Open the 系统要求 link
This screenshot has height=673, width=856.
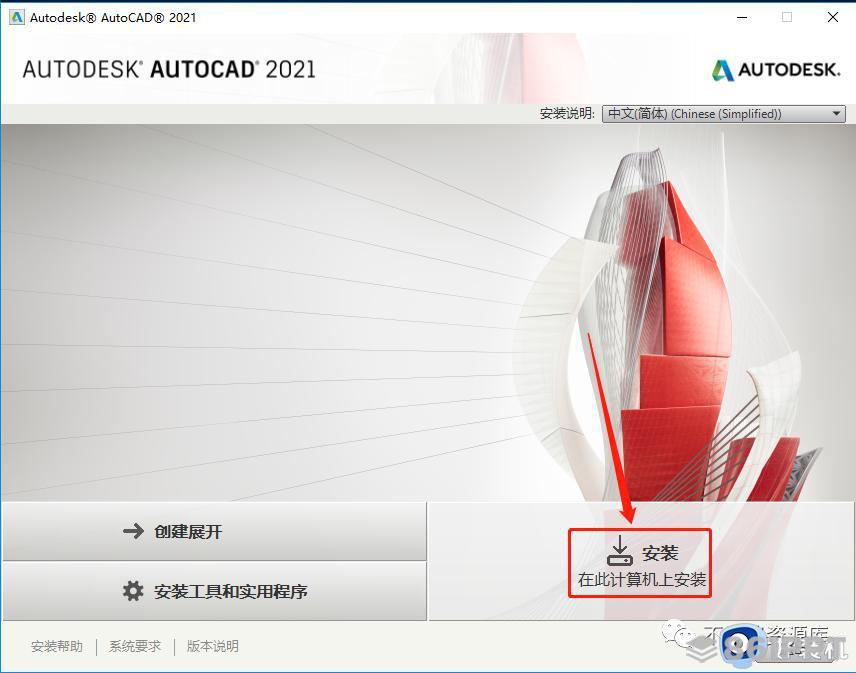pos(135,646)
